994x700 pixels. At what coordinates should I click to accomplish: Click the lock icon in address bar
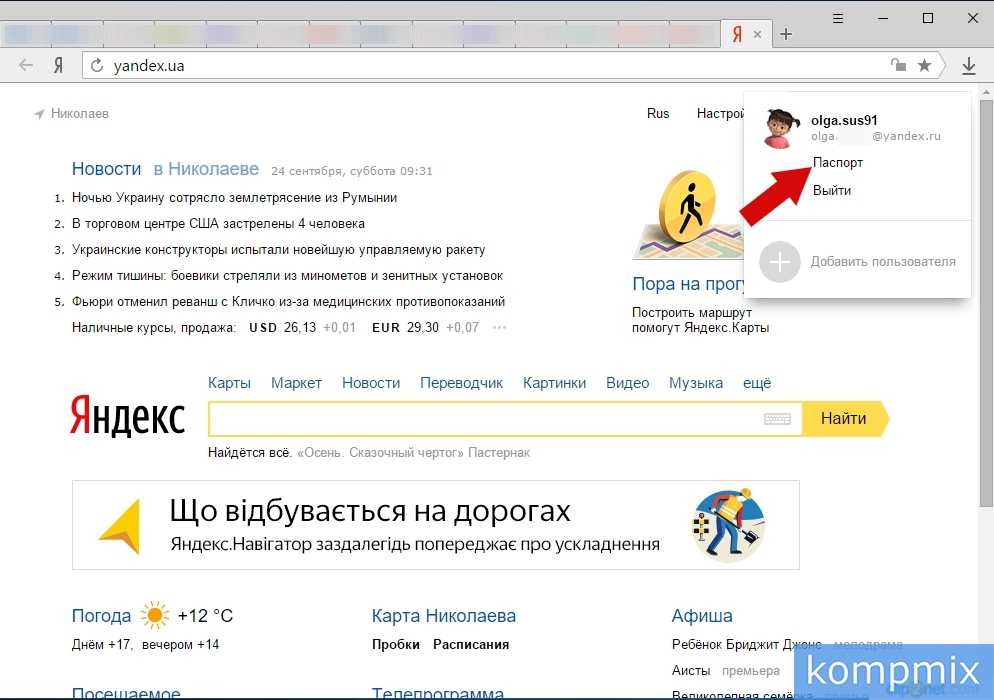(899, 66)
